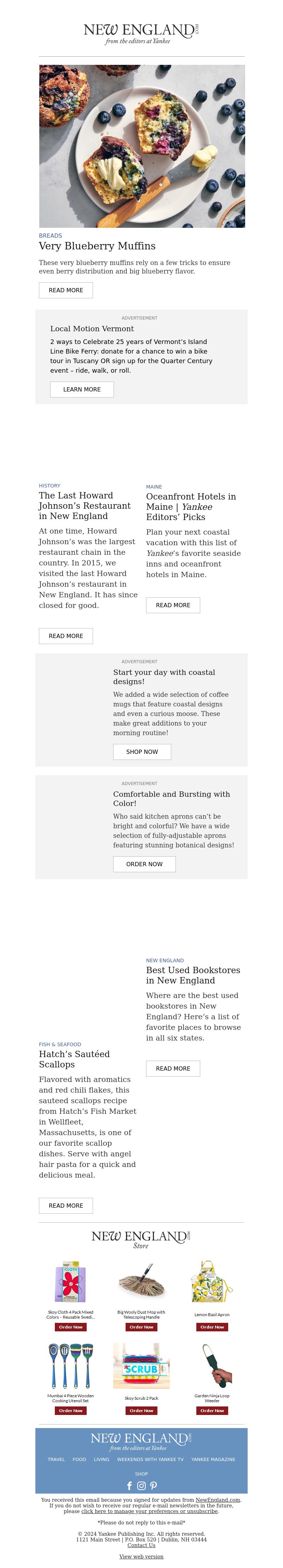Click Read More under Very Blueberry Muffins
The height and width of the screenshot is (1568, 283).
[65, 291]
